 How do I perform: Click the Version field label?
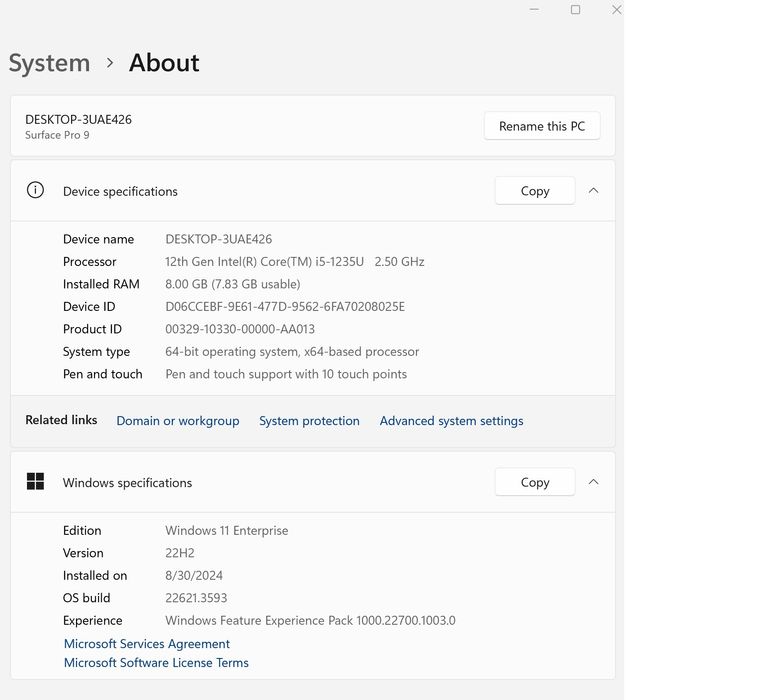83,553
